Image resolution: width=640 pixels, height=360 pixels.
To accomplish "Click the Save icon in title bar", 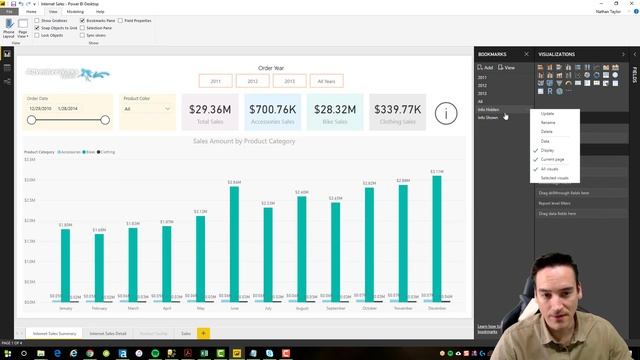I will coord(13,4).
